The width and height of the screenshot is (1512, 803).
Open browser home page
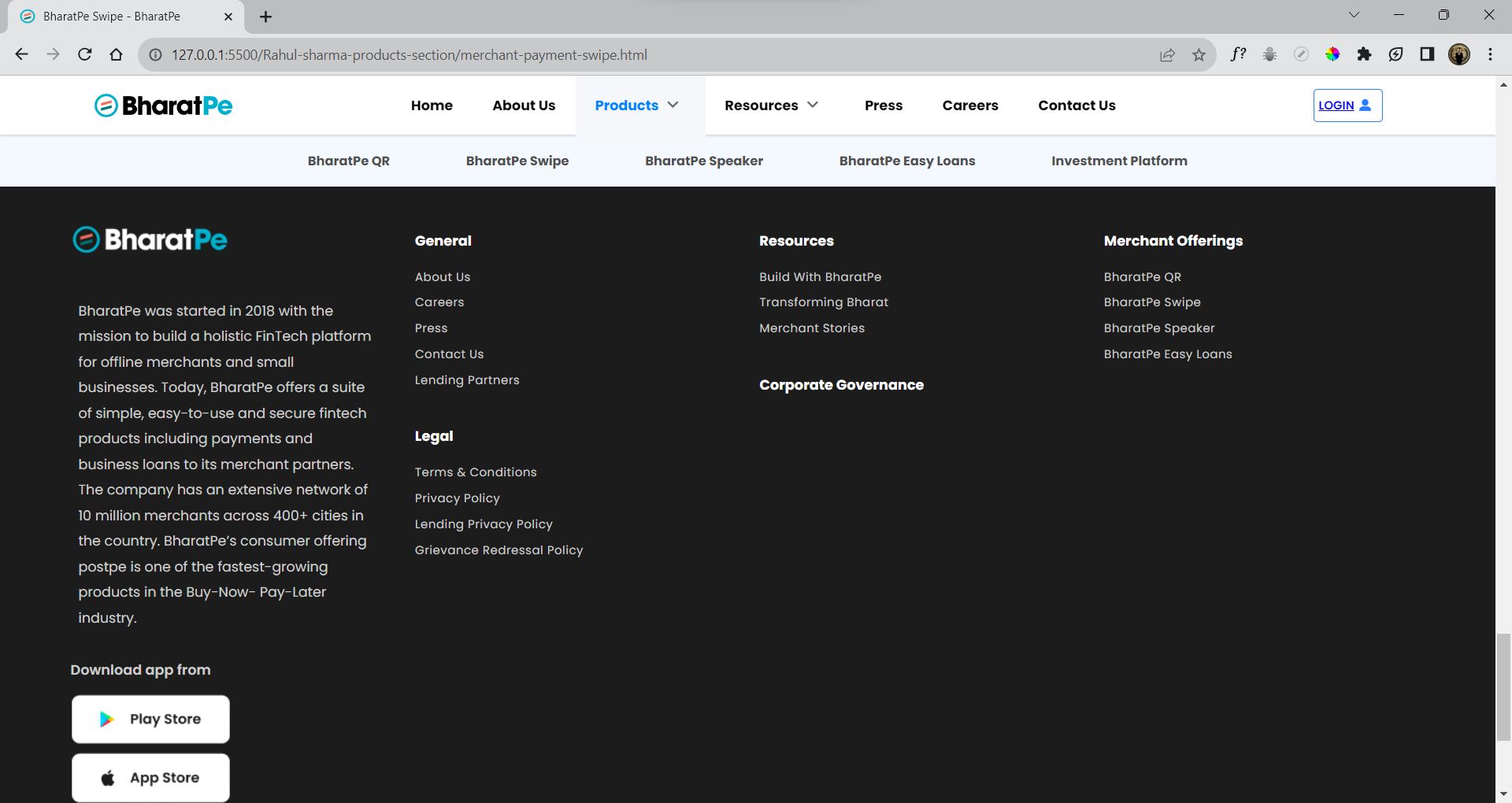point(116,54)
